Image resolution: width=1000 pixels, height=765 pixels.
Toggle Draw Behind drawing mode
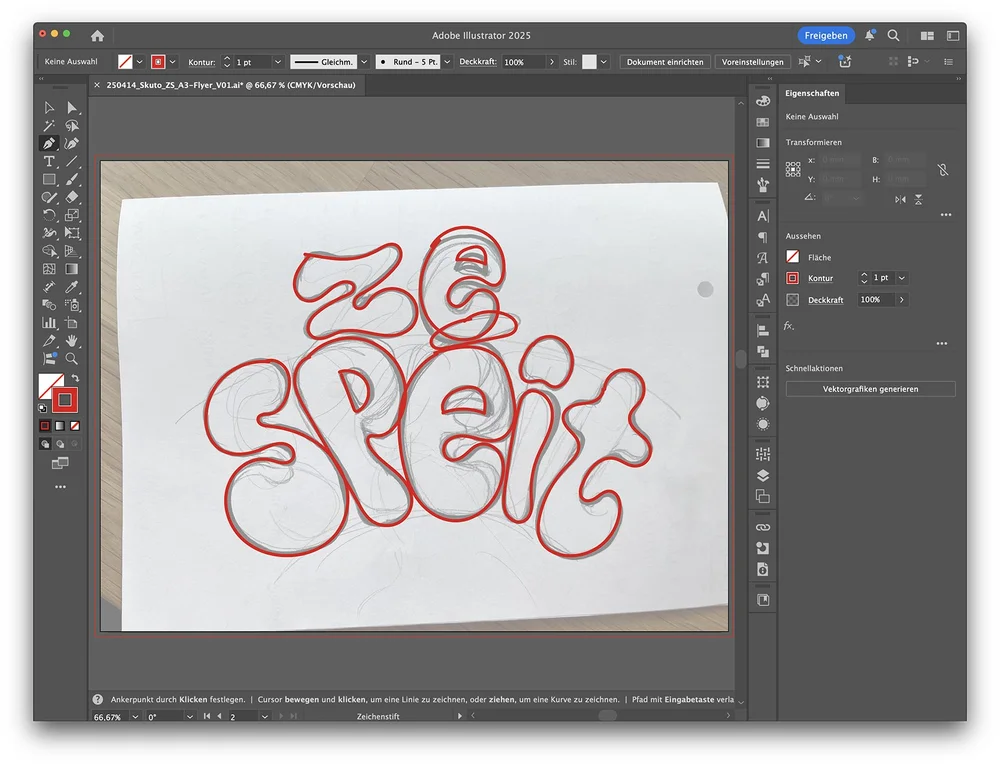(x=60, y=444)
